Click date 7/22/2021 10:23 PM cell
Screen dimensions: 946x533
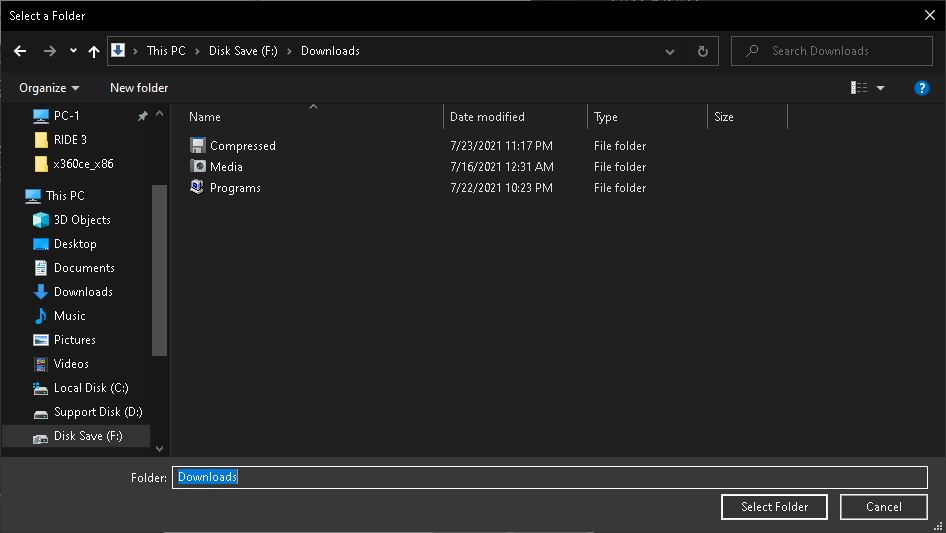pos(501,188)
